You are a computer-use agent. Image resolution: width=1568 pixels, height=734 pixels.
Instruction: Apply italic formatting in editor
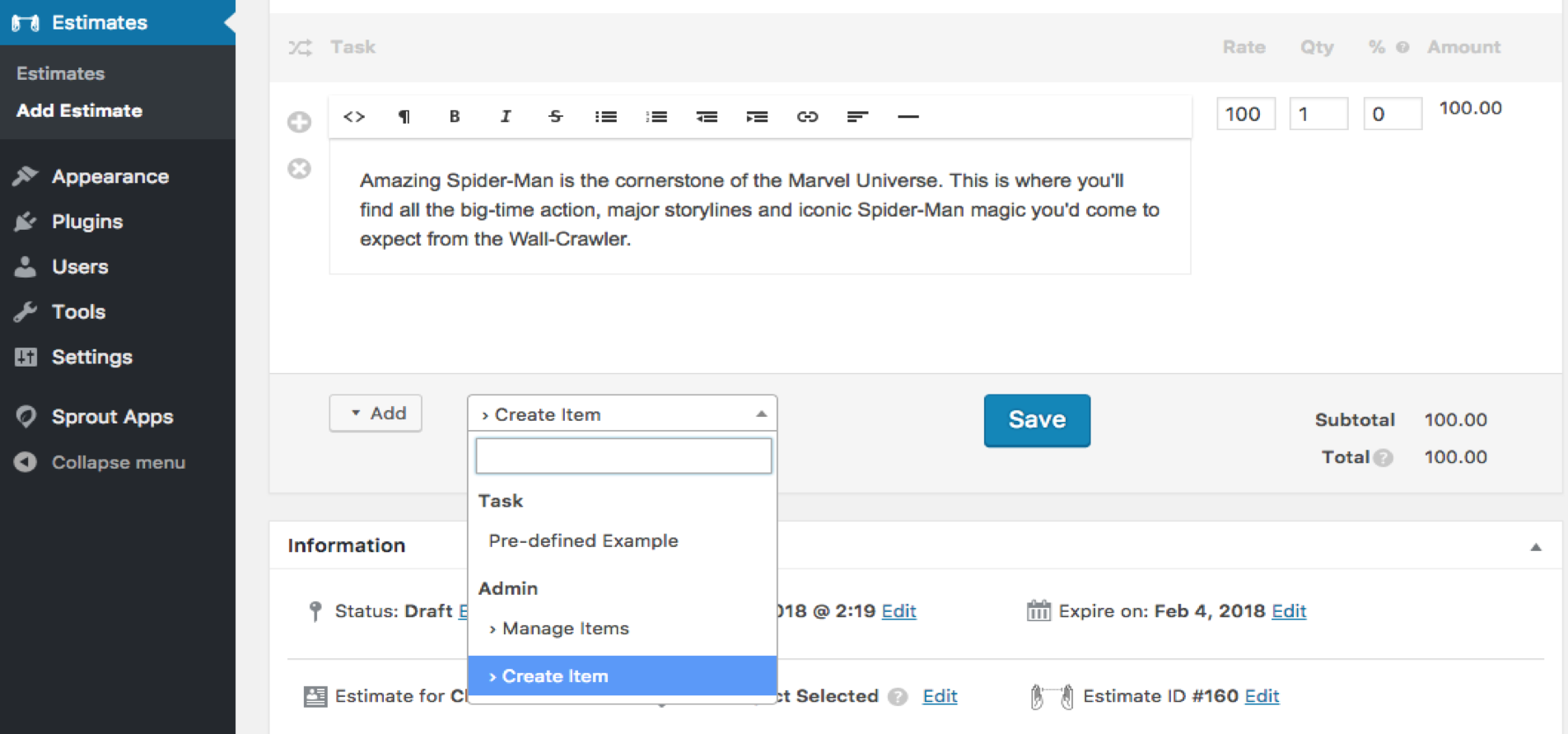click(x=506, y=117)
